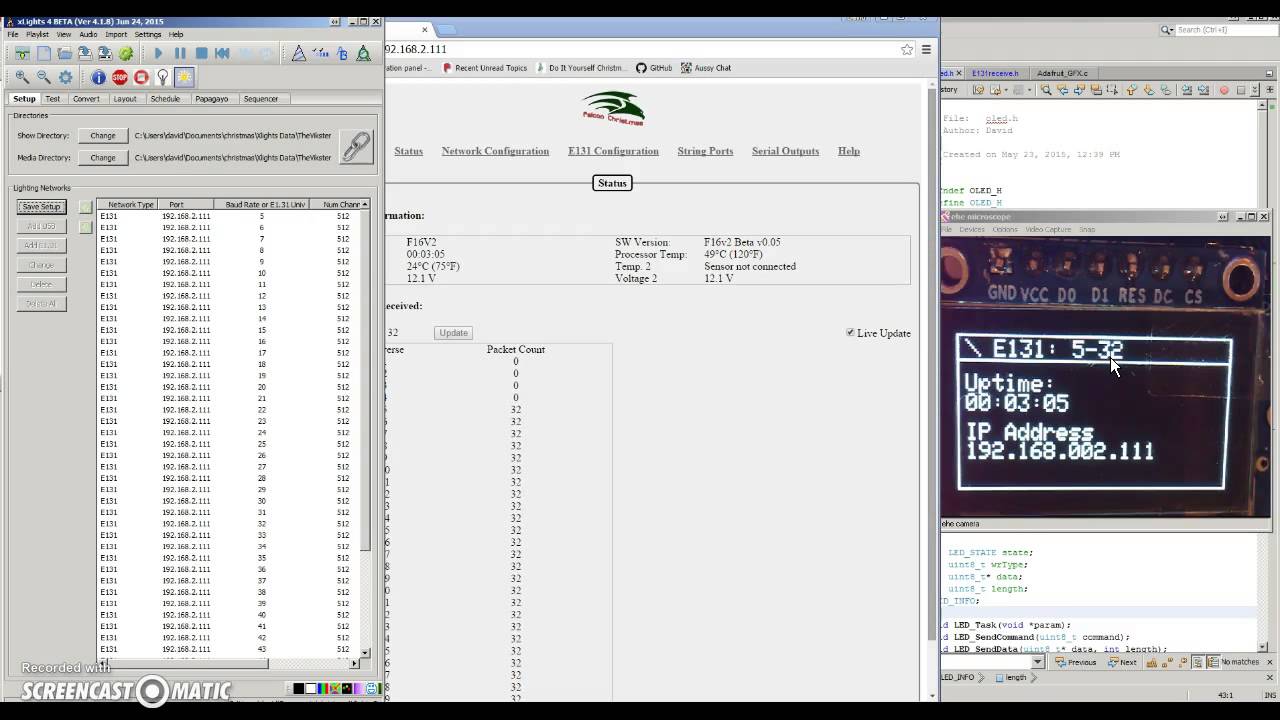This screenshot has height=720, width=1280.
Task: Open the Audio menu in xLights
Action: [88, 34]
